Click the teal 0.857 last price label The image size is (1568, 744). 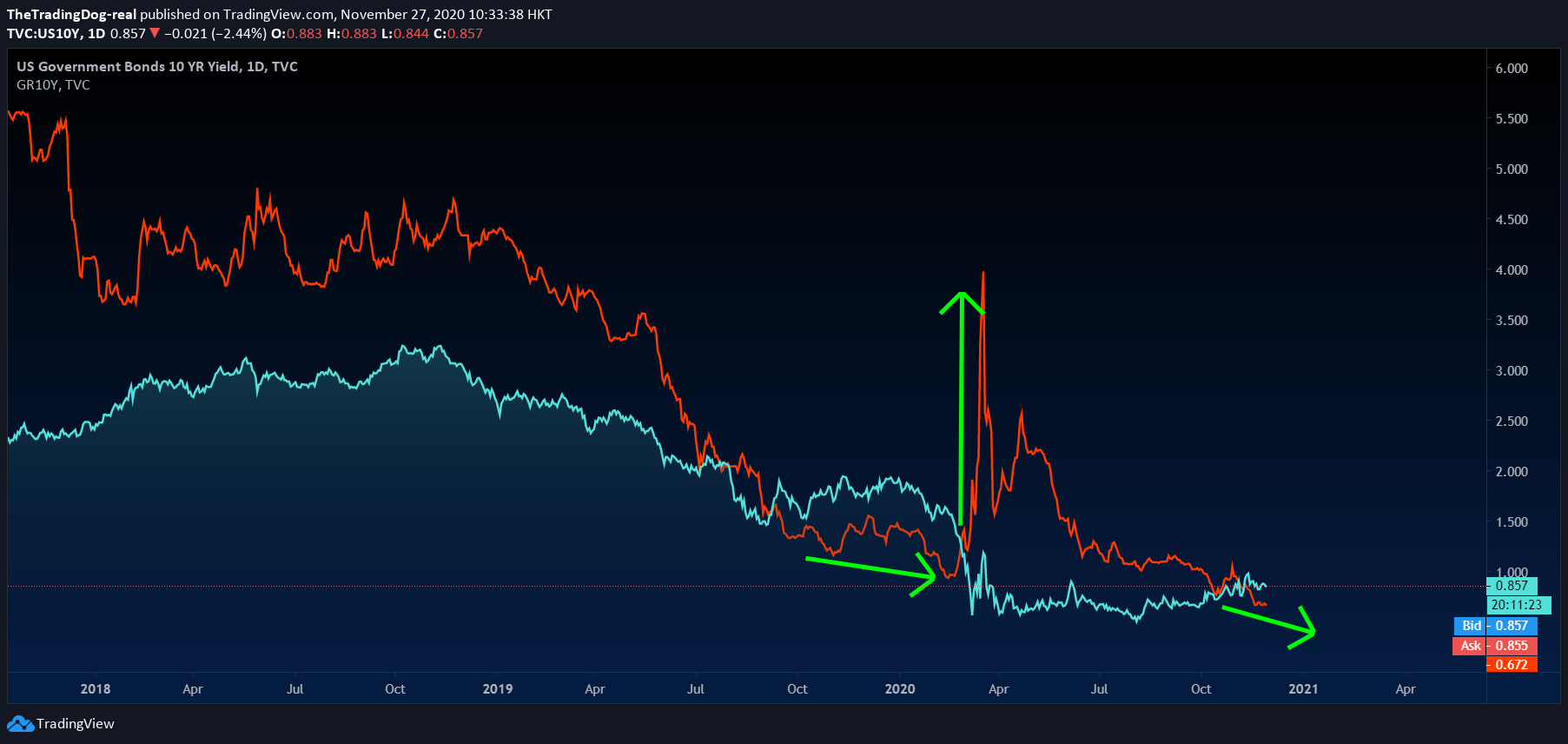[1512, 586]
